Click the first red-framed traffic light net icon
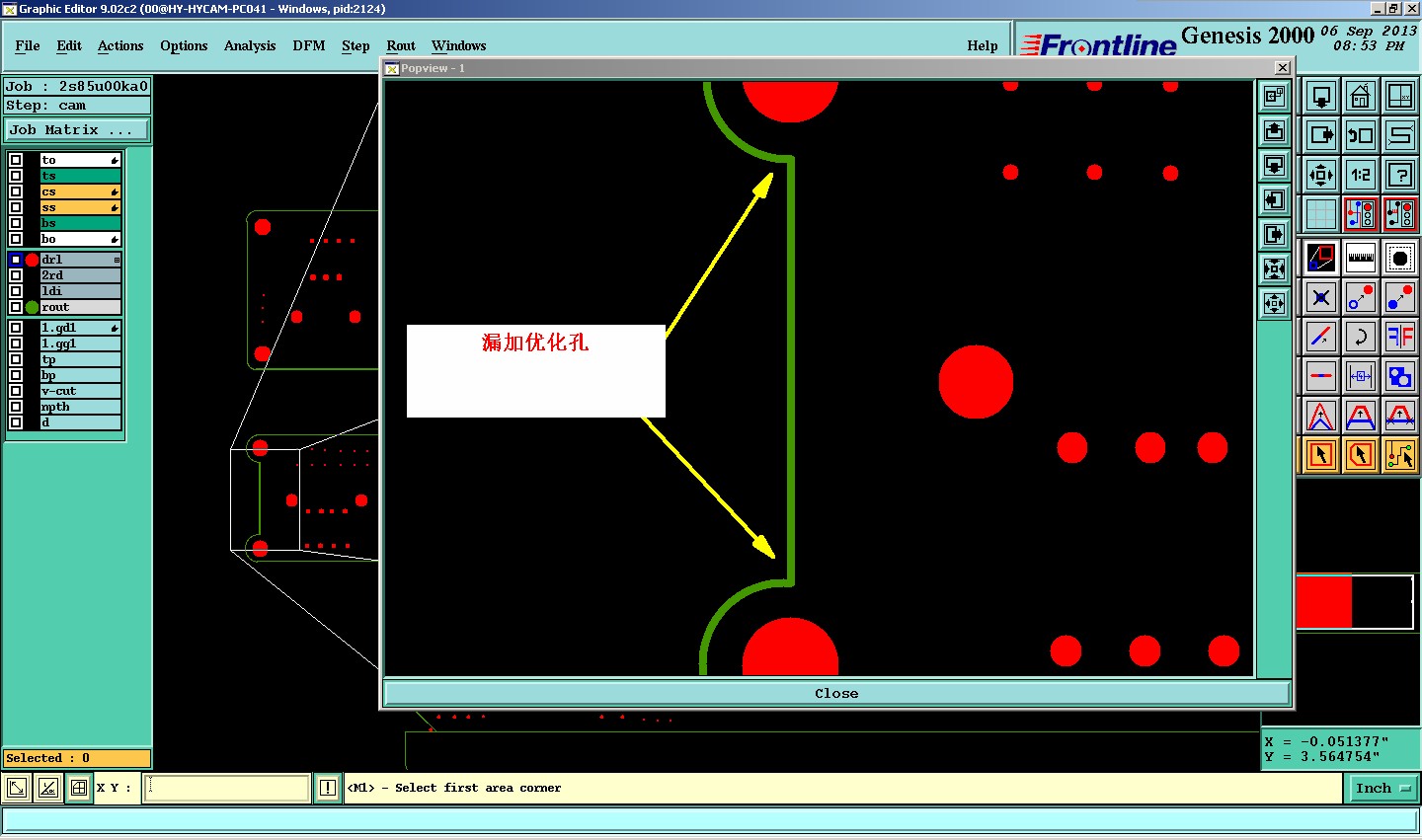Image resolution: width=1422 pixels, height=840 pixels. [x=1361, y=214]
